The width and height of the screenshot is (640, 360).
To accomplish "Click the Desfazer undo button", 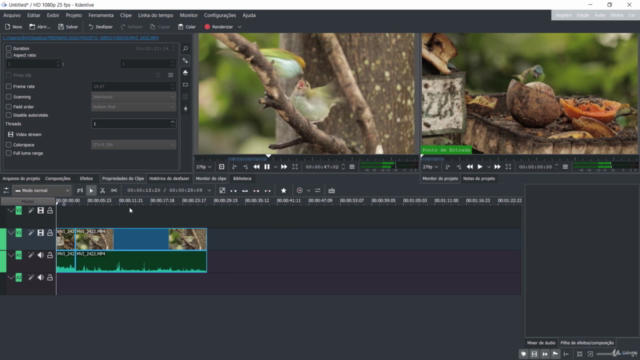I will (x=100, y=27).
